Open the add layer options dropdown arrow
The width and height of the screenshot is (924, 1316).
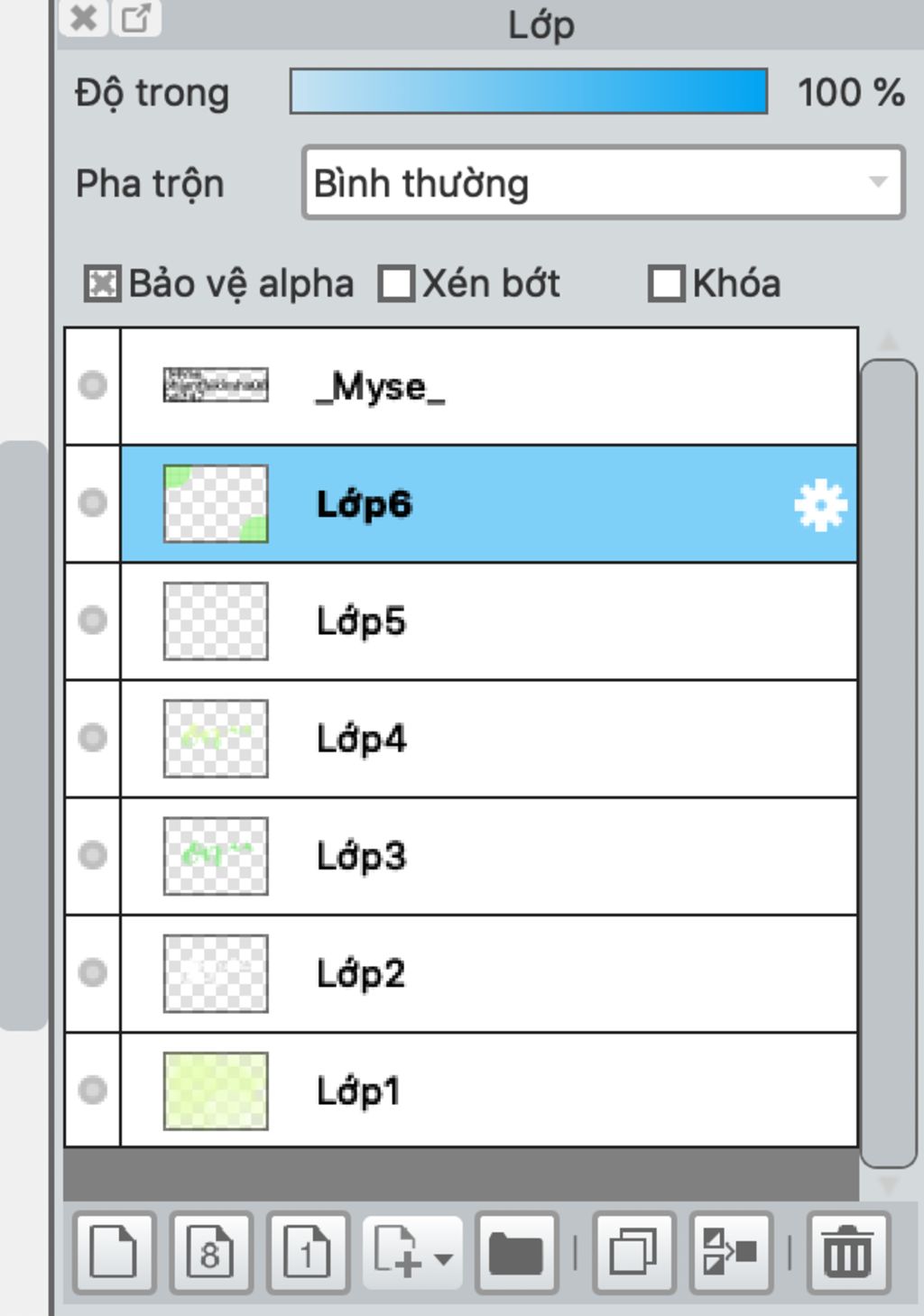click(443, 1257)
